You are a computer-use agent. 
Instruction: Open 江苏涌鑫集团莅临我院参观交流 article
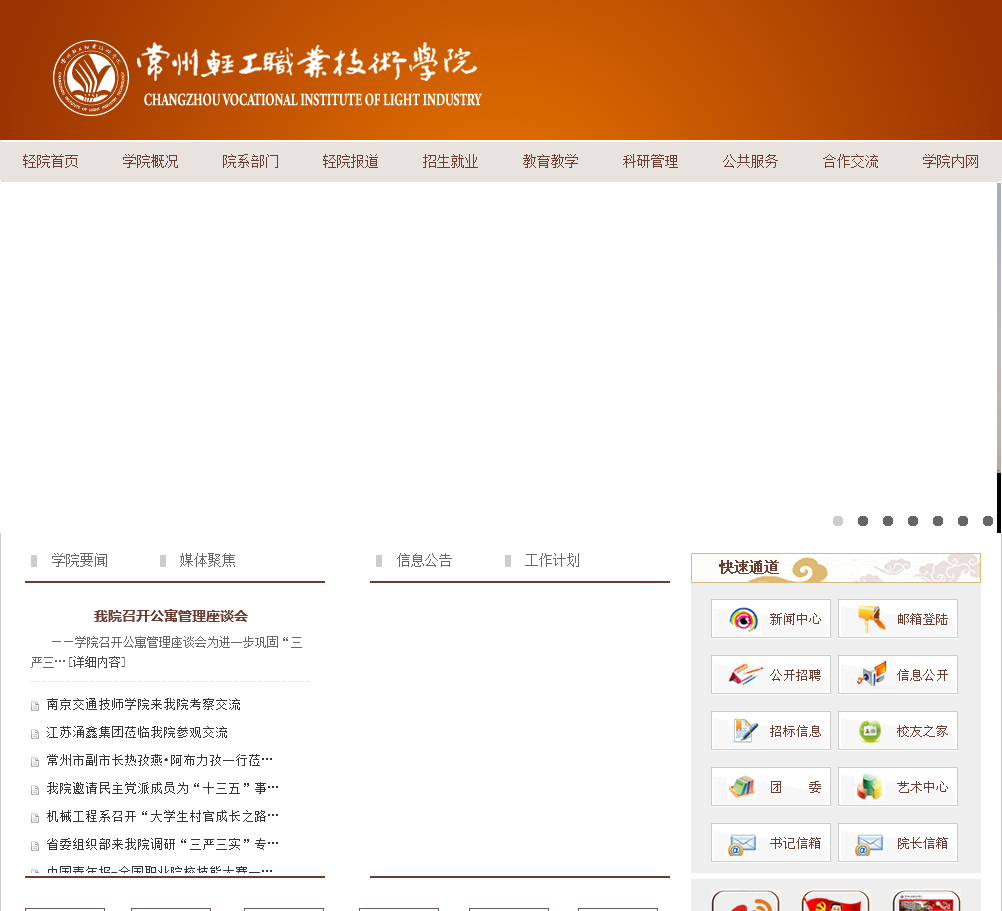(x=137, y=732)
